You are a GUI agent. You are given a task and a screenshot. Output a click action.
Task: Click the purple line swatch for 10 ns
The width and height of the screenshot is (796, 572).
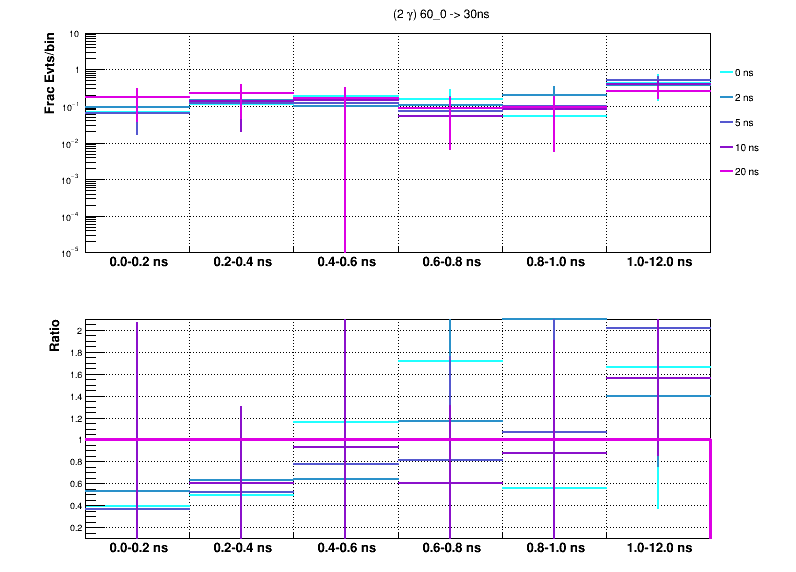pos(722,147)
